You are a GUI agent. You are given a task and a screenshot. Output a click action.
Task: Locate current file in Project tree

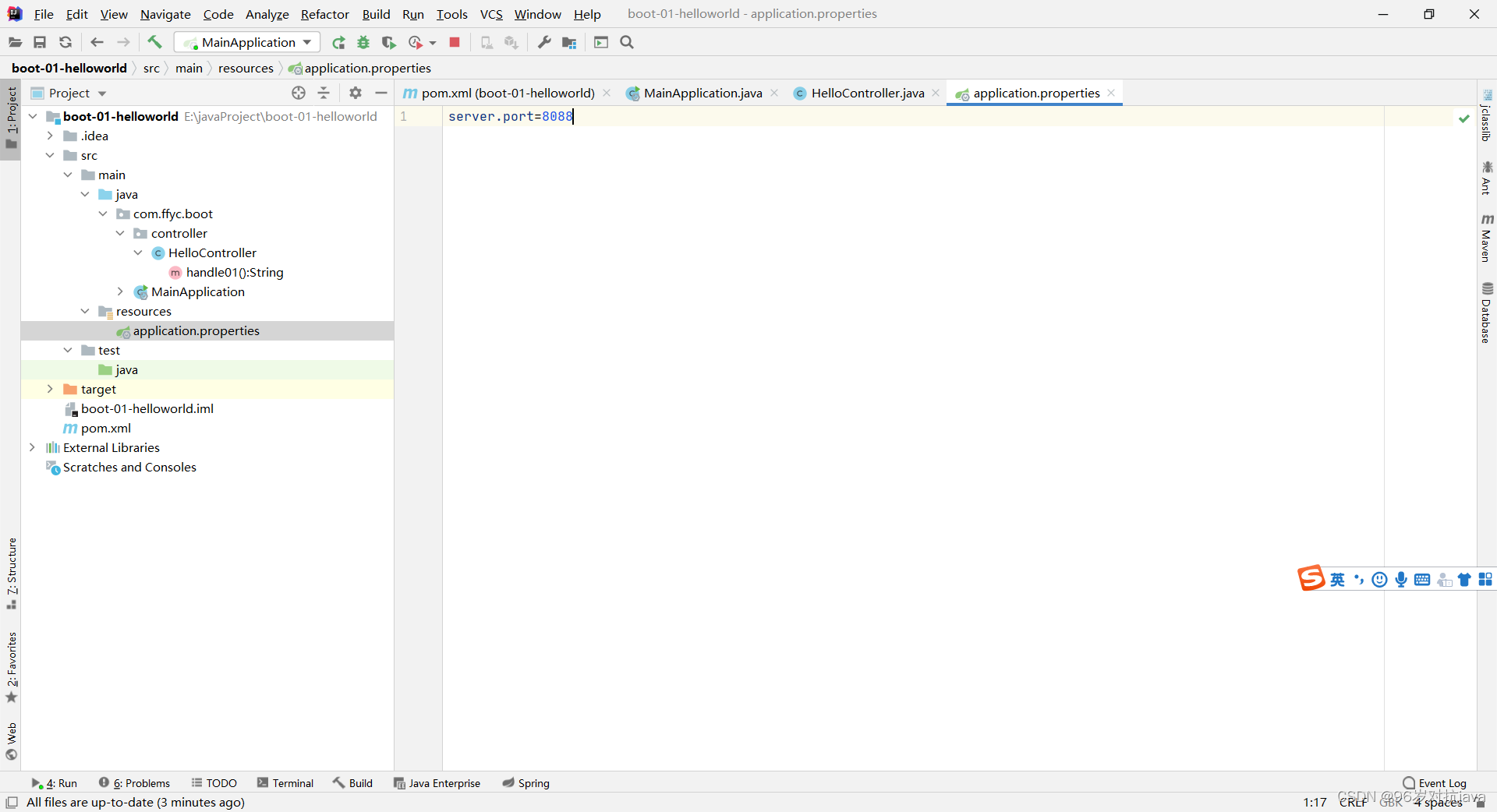(299, 93)
